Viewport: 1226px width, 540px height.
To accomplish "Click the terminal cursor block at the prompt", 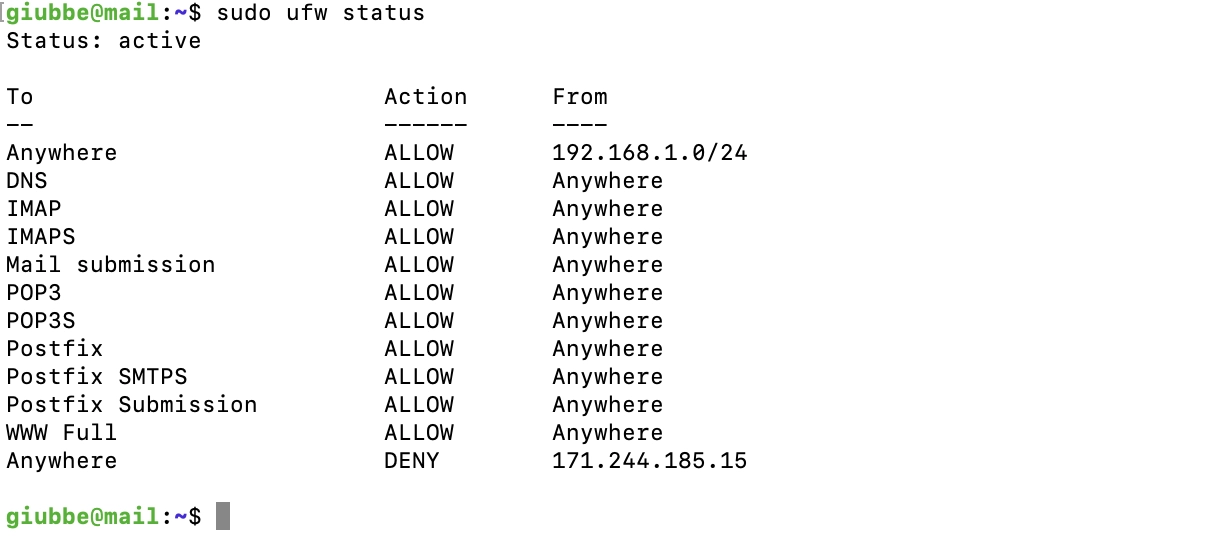I will 223,517.
